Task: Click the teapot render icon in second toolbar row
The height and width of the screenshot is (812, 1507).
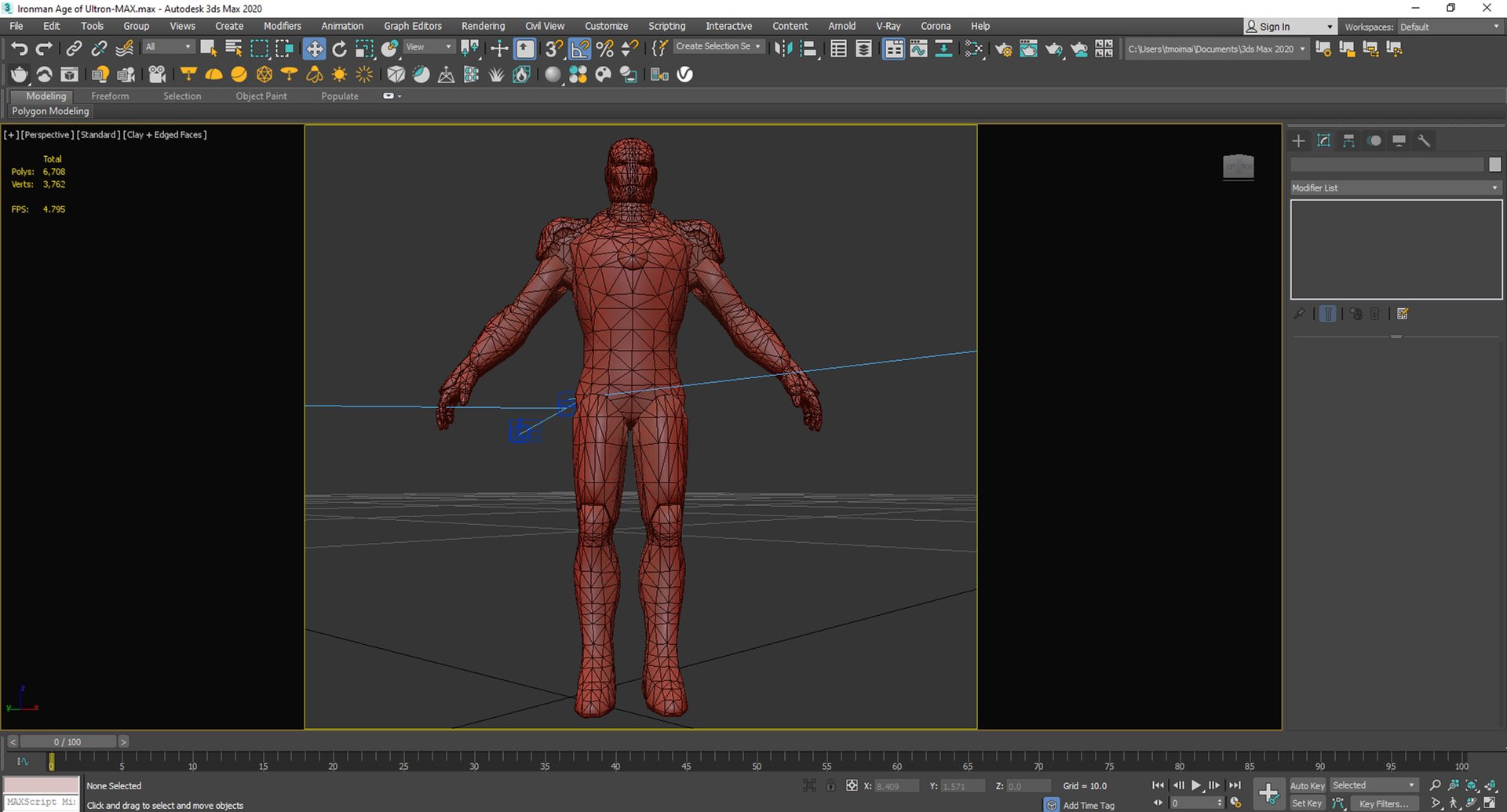Action: [x=19, y=75]
